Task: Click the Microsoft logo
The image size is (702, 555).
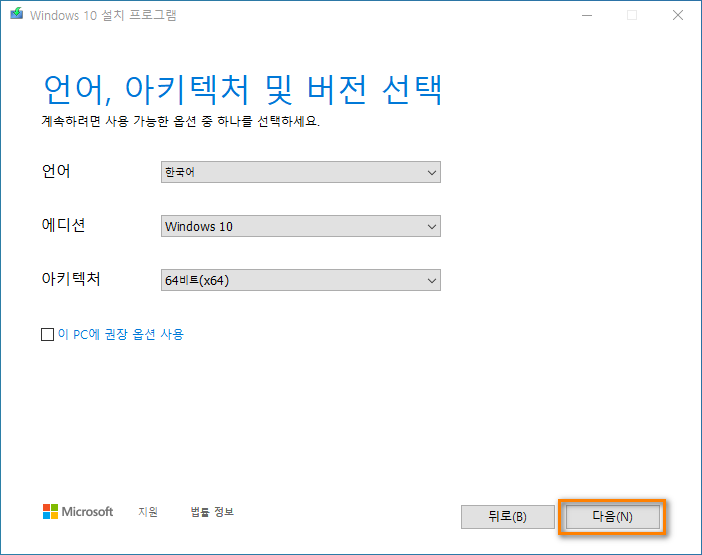Action: point(78,512)
